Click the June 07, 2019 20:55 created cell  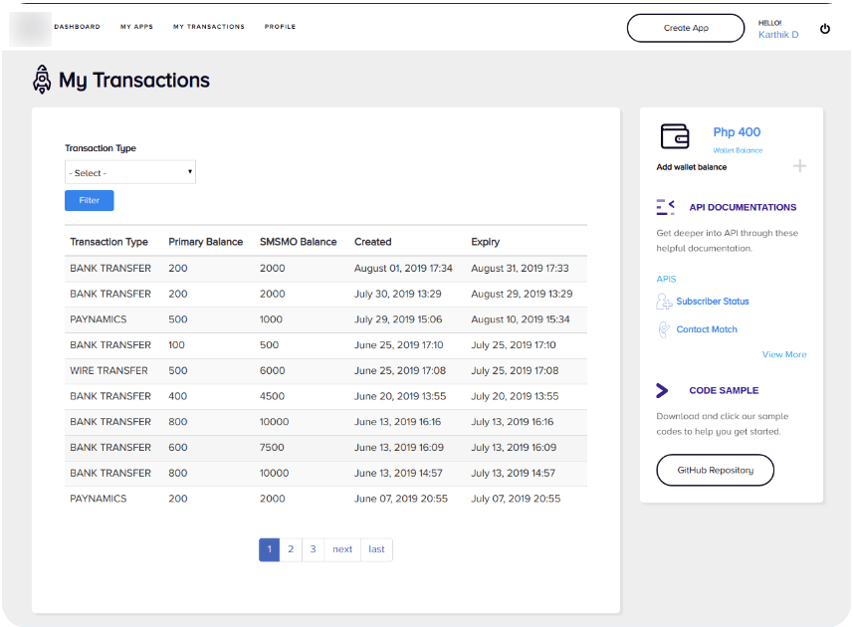click(x=401, y=499)
